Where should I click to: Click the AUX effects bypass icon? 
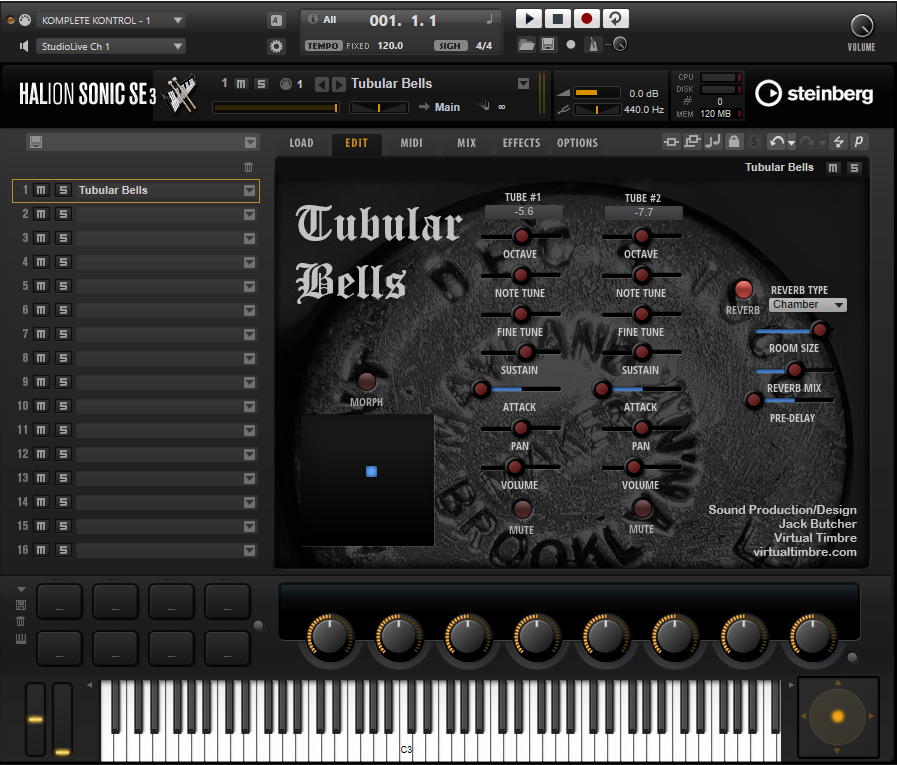click(x=692, y=141)
